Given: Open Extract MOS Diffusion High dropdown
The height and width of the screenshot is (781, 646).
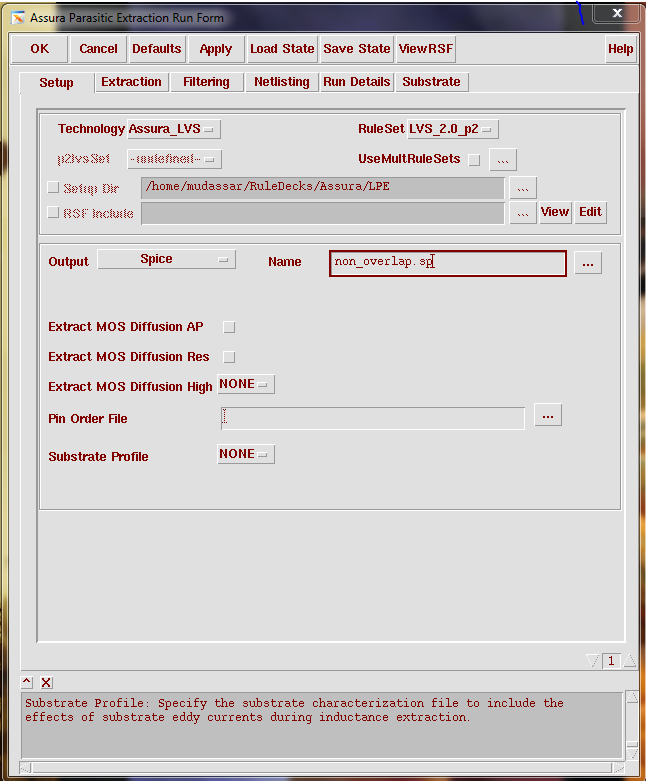Looking at the screenshot, I should click(246, 384).
